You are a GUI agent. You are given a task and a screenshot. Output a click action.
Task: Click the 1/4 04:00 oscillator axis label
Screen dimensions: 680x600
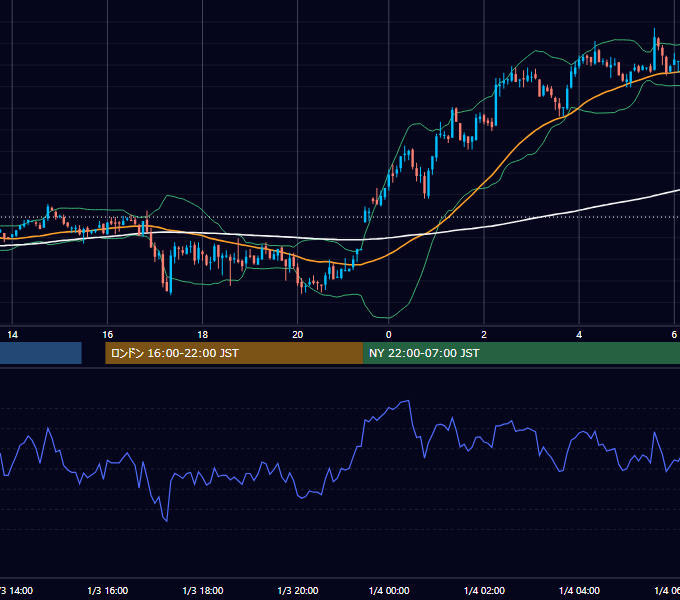click(579, 591)
